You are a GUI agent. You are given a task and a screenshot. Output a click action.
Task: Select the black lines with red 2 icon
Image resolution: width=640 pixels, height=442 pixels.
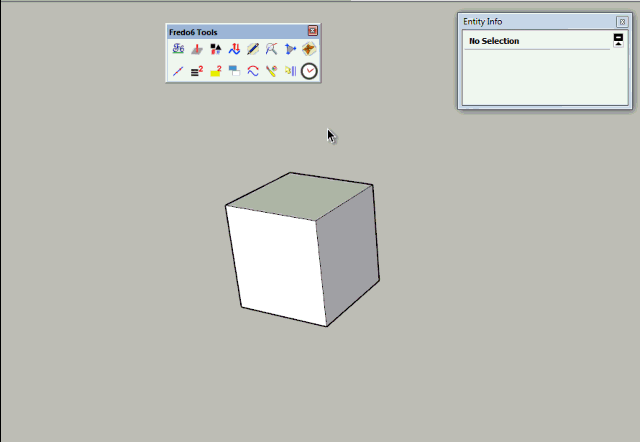coord(197,71)
